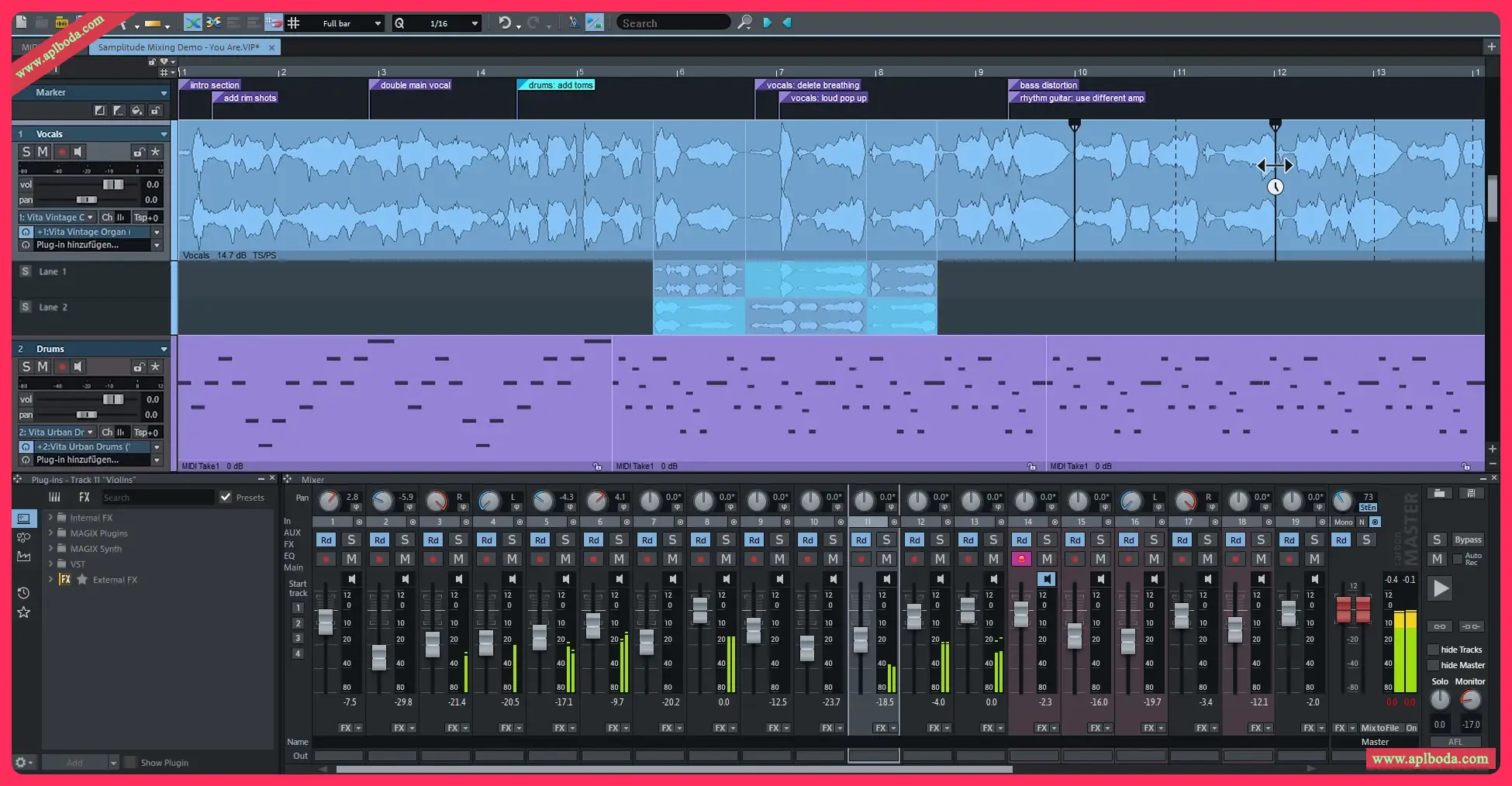Enable the Show Plugin checkbox

(x=130, y=763)
